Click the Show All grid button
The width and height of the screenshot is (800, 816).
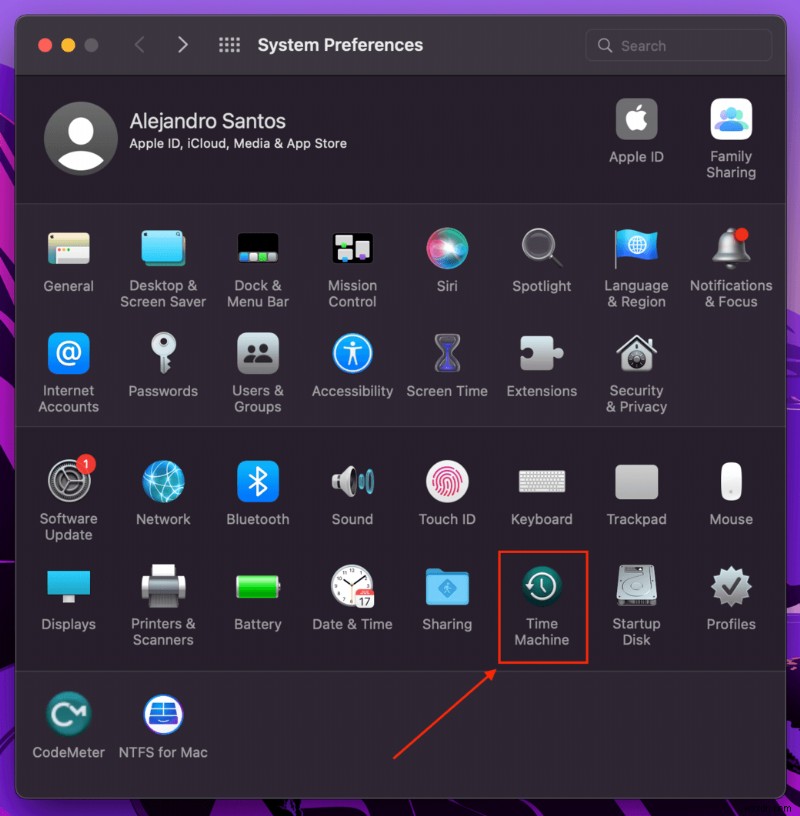pyautogui.click(x=229, y=45)
